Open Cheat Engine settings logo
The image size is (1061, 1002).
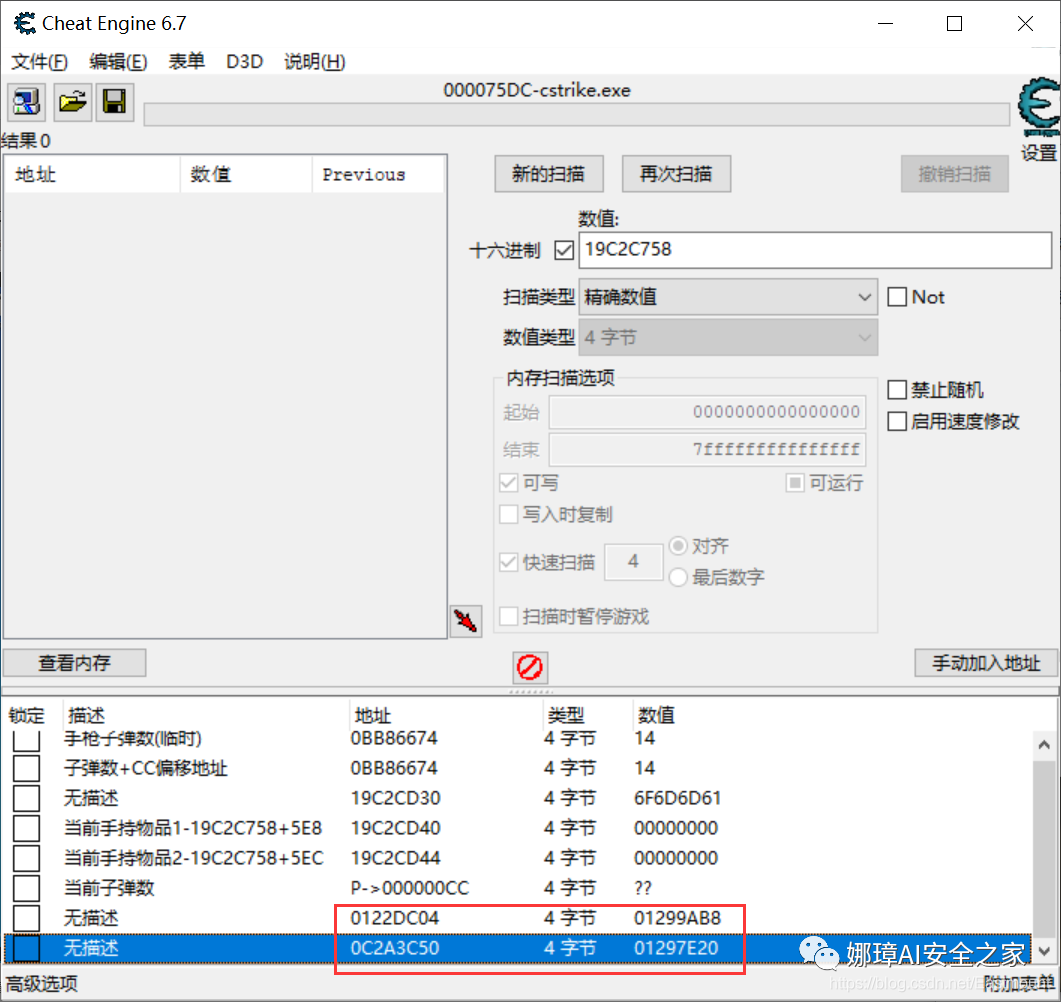(1039, 108)
